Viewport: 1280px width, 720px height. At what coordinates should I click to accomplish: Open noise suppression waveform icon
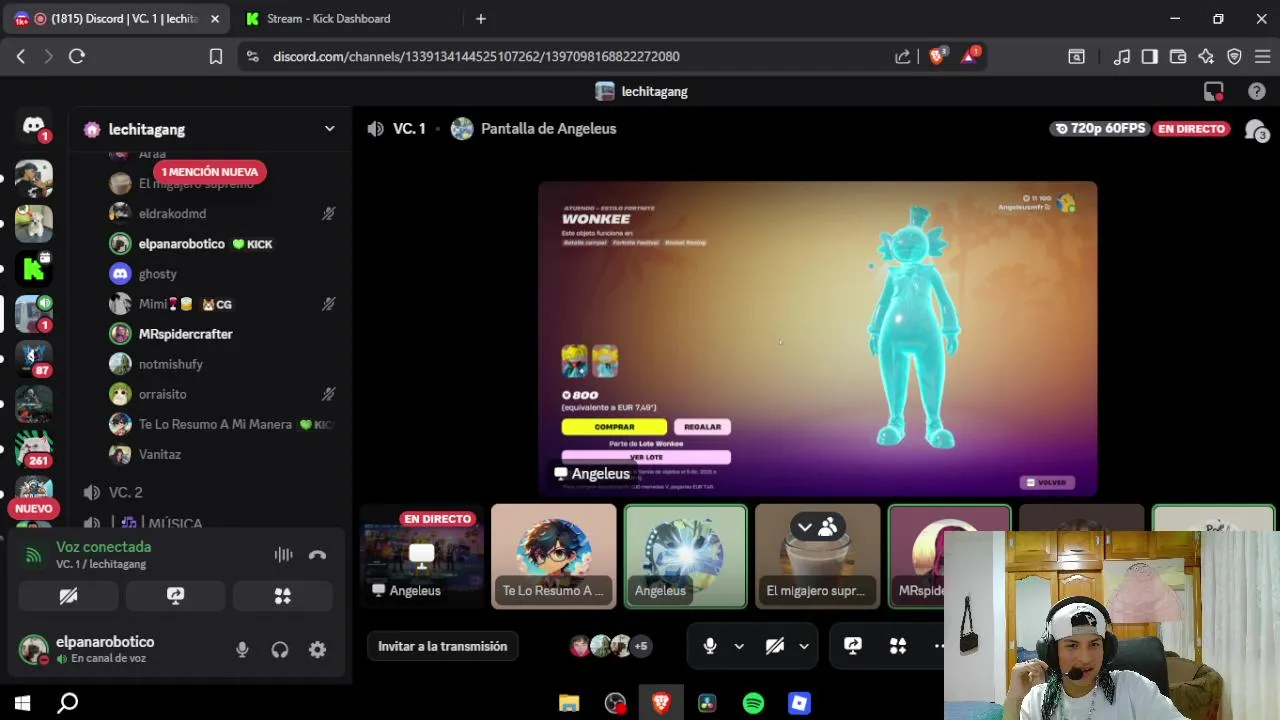point(284,555)
